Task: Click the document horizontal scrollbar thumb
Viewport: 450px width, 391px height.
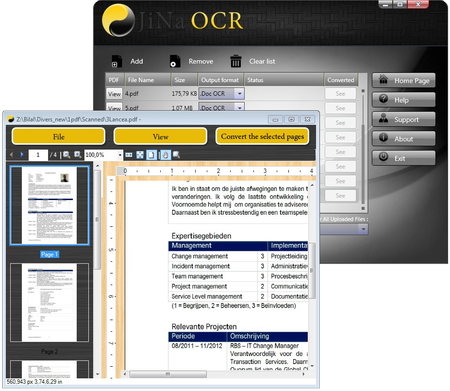Action: [168, 374]
